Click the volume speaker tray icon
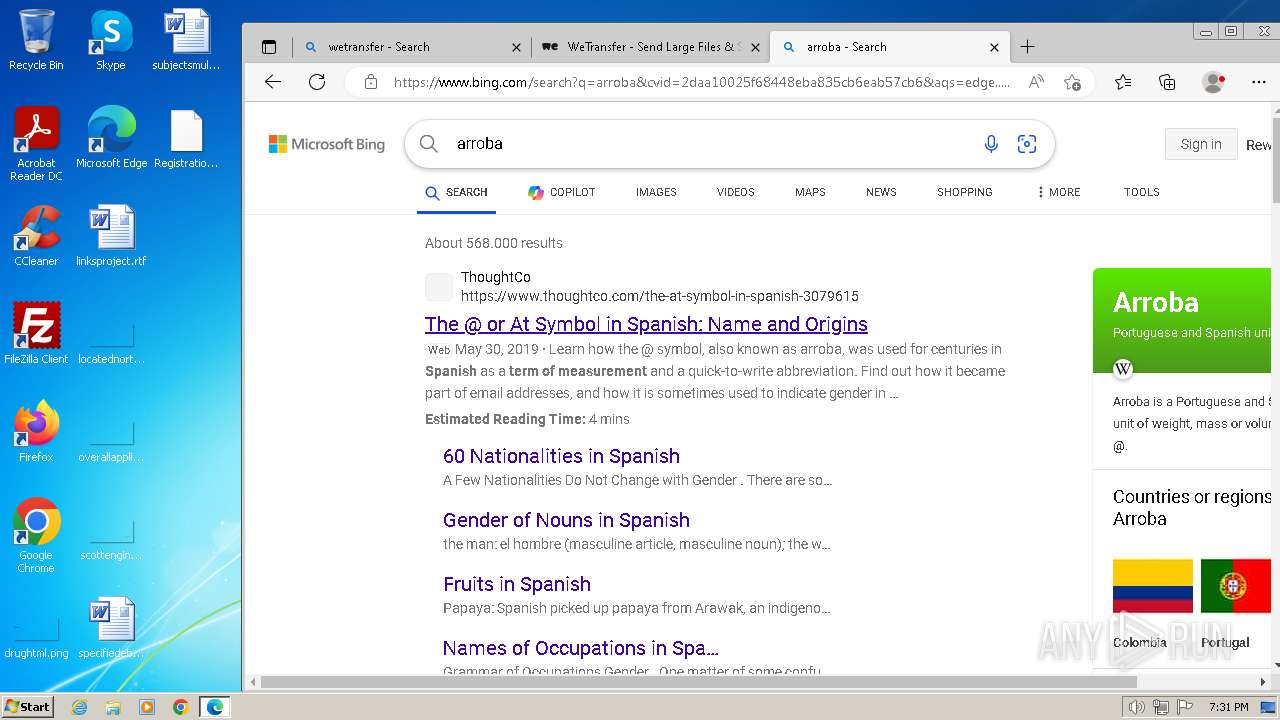Image resolution: width=1280 pixels, height=720 pixels. [x=1136, y=707]
